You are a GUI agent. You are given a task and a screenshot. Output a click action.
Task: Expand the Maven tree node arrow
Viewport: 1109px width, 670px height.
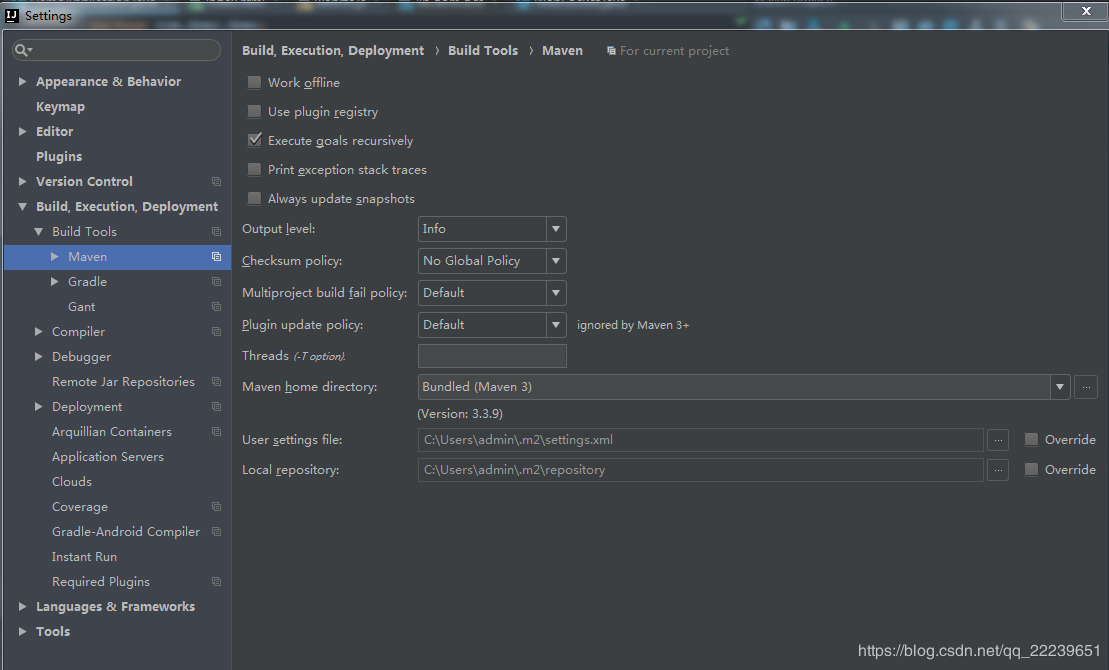56,257
